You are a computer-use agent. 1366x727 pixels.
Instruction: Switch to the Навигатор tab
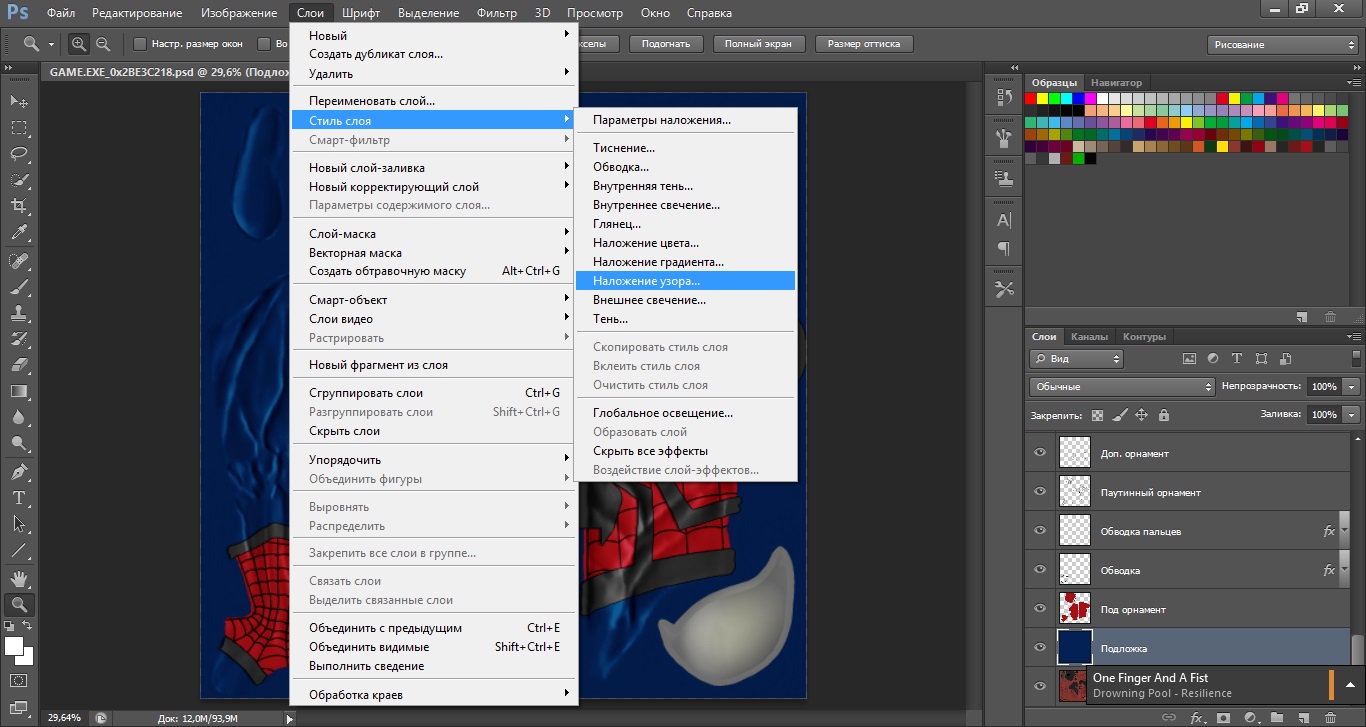1116,82
